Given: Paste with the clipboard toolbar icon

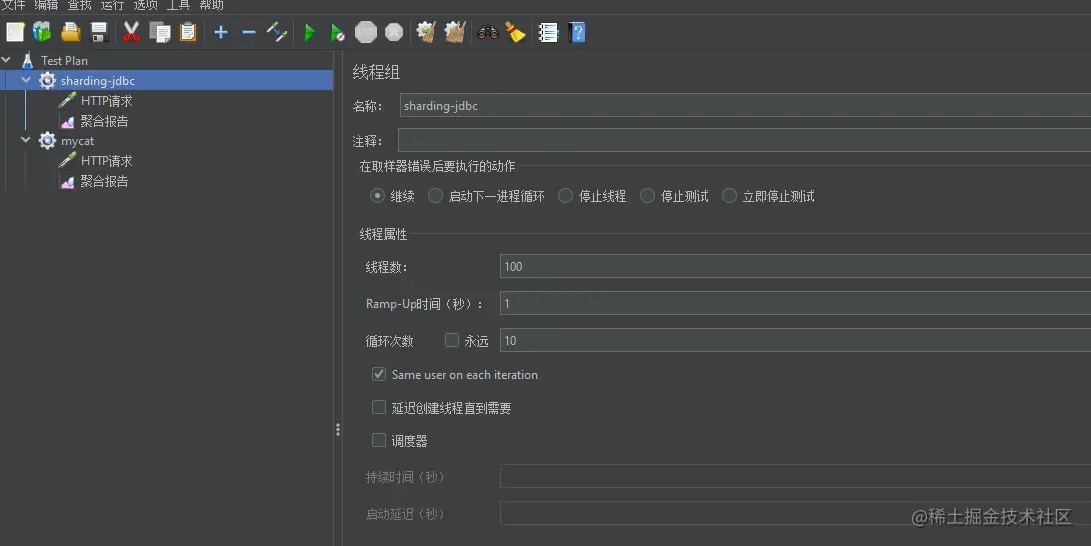Looking at the screenshot, I should point(188,32).
